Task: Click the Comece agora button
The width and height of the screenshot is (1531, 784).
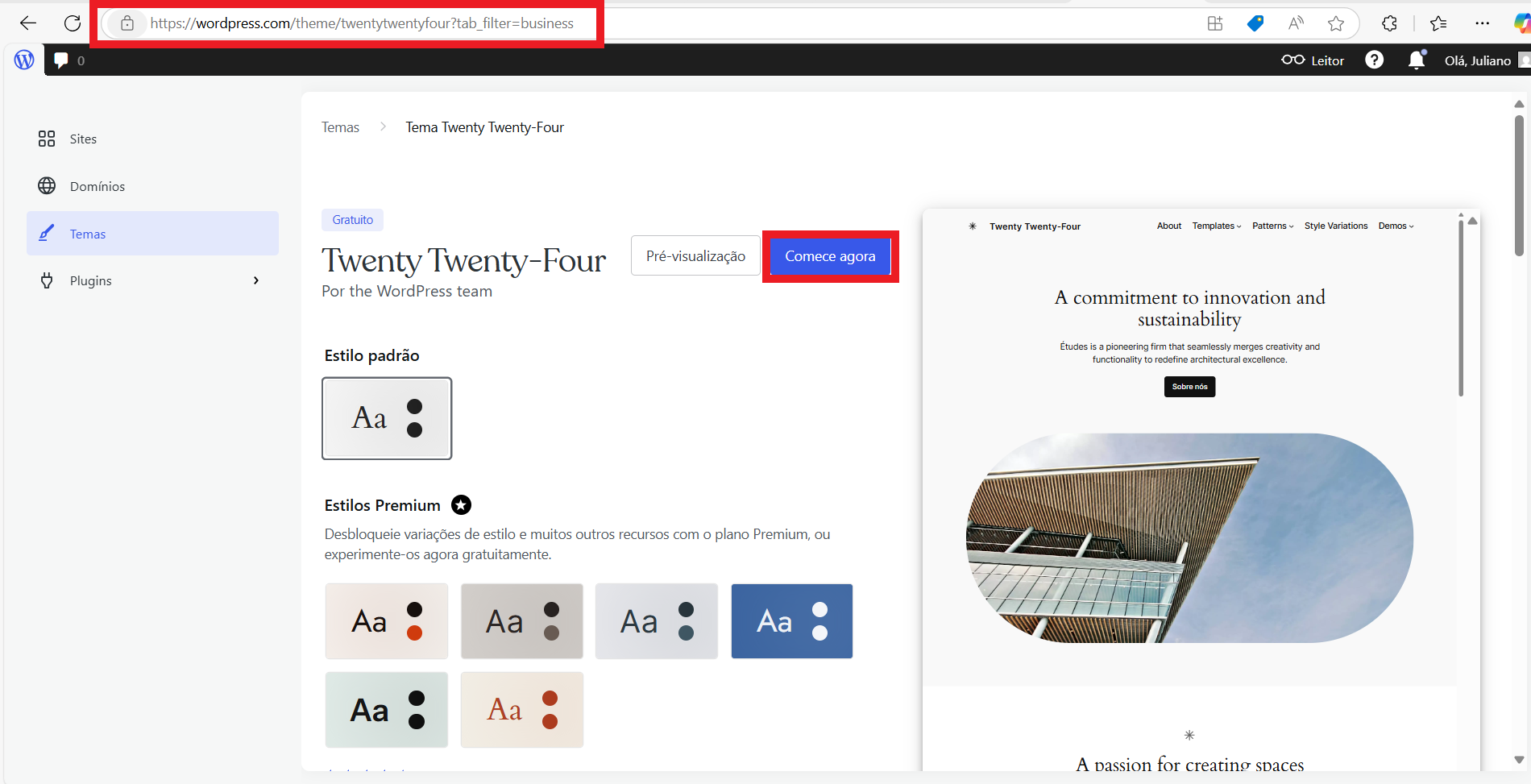Action: pyautogui.click(x=830, y=256)
